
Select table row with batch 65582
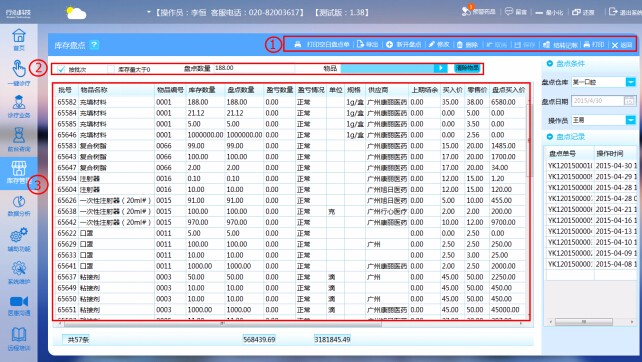click(290, 102)
